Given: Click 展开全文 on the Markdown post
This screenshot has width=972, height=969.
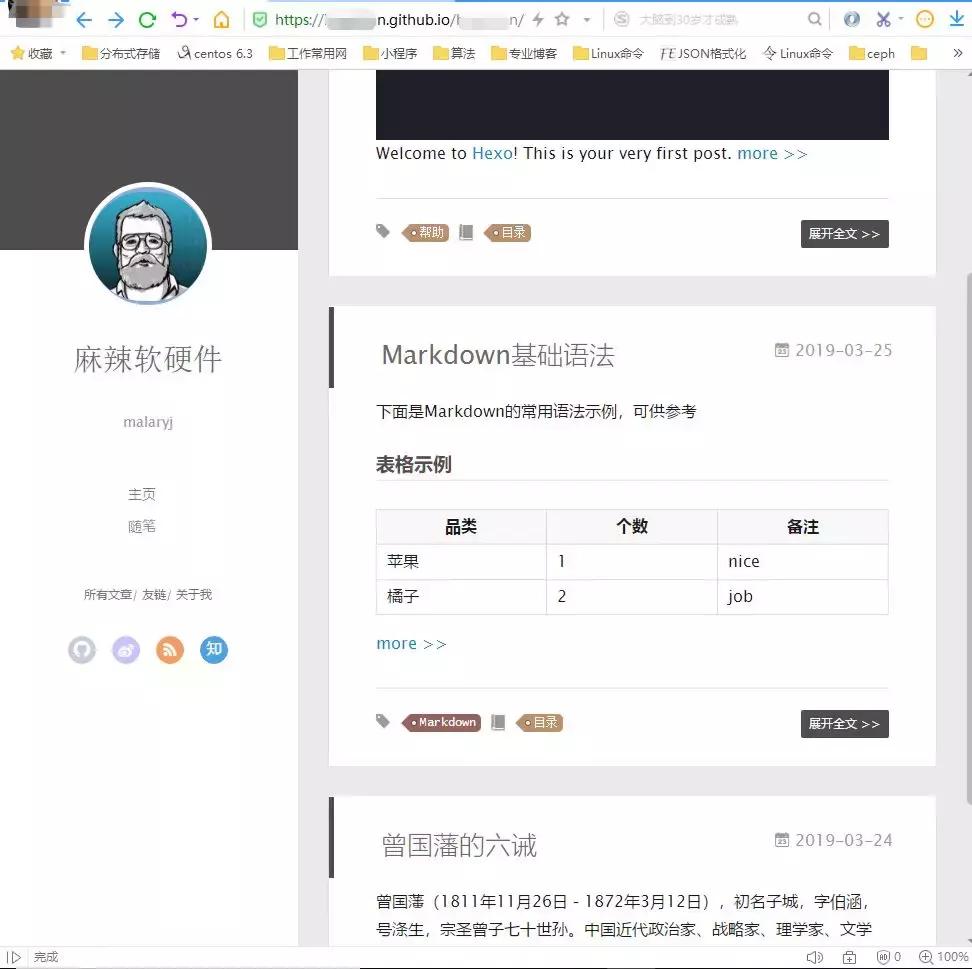Looking at the screenshot, I should (x=844, y=723).
